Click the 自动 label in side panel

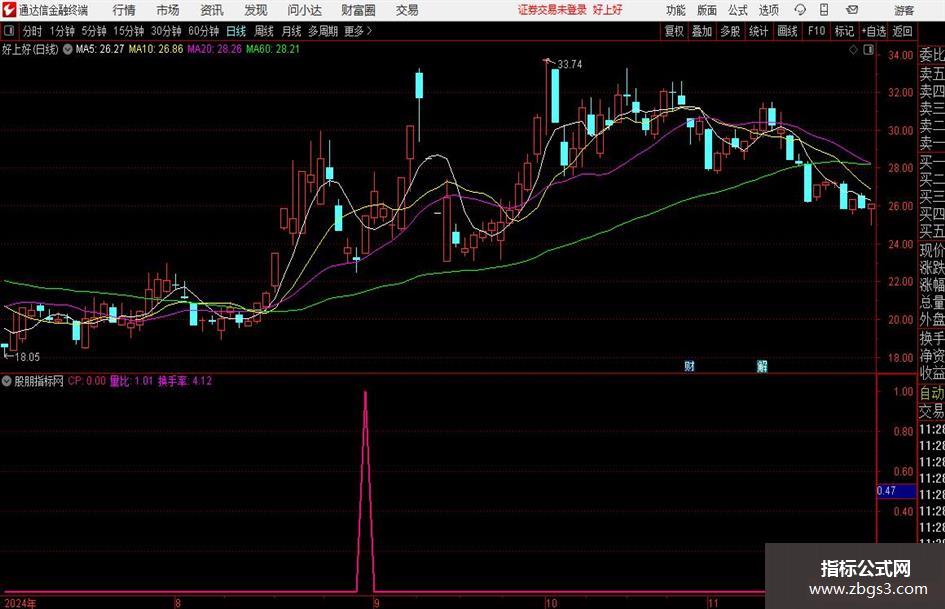(932, 393)
